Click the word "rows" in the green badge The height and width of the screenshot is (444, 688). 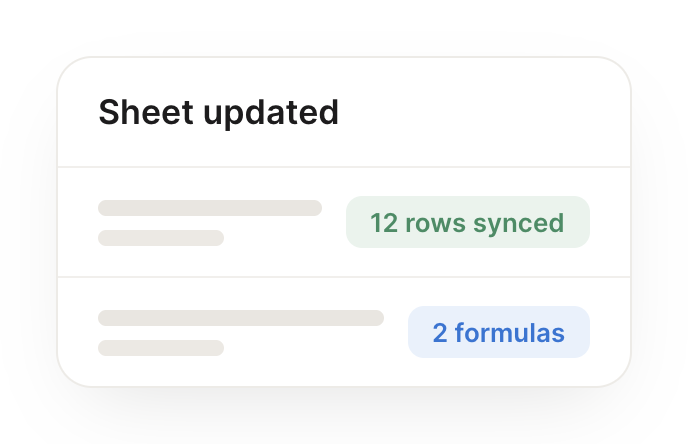(x=435, y=224)
